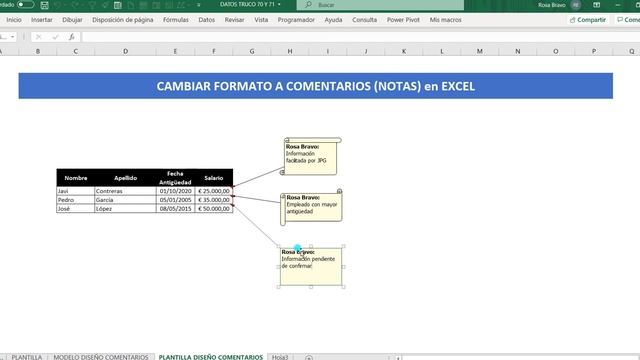Expand the Name Box dropdown arrow
Image resolution: width=640 pixels, height=360 pixels.
point(12,37)
